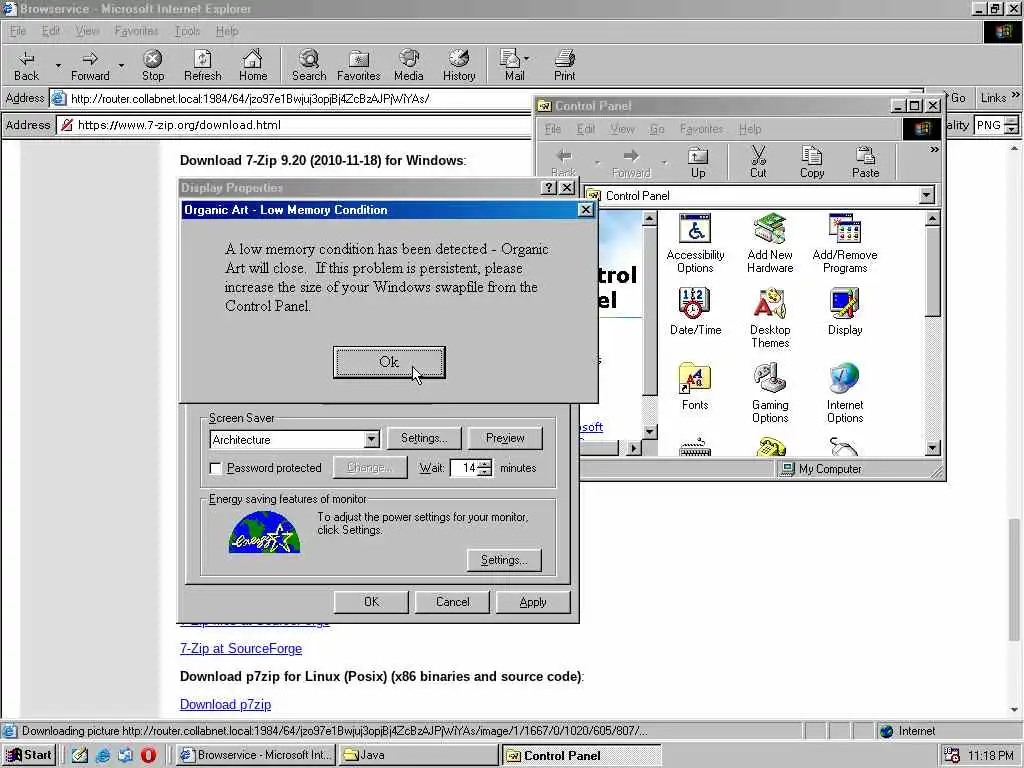This screenshot has width=1024, height=768.
Task: Open the Screen Saver Architecture dropdown
Action: point(371,440)
